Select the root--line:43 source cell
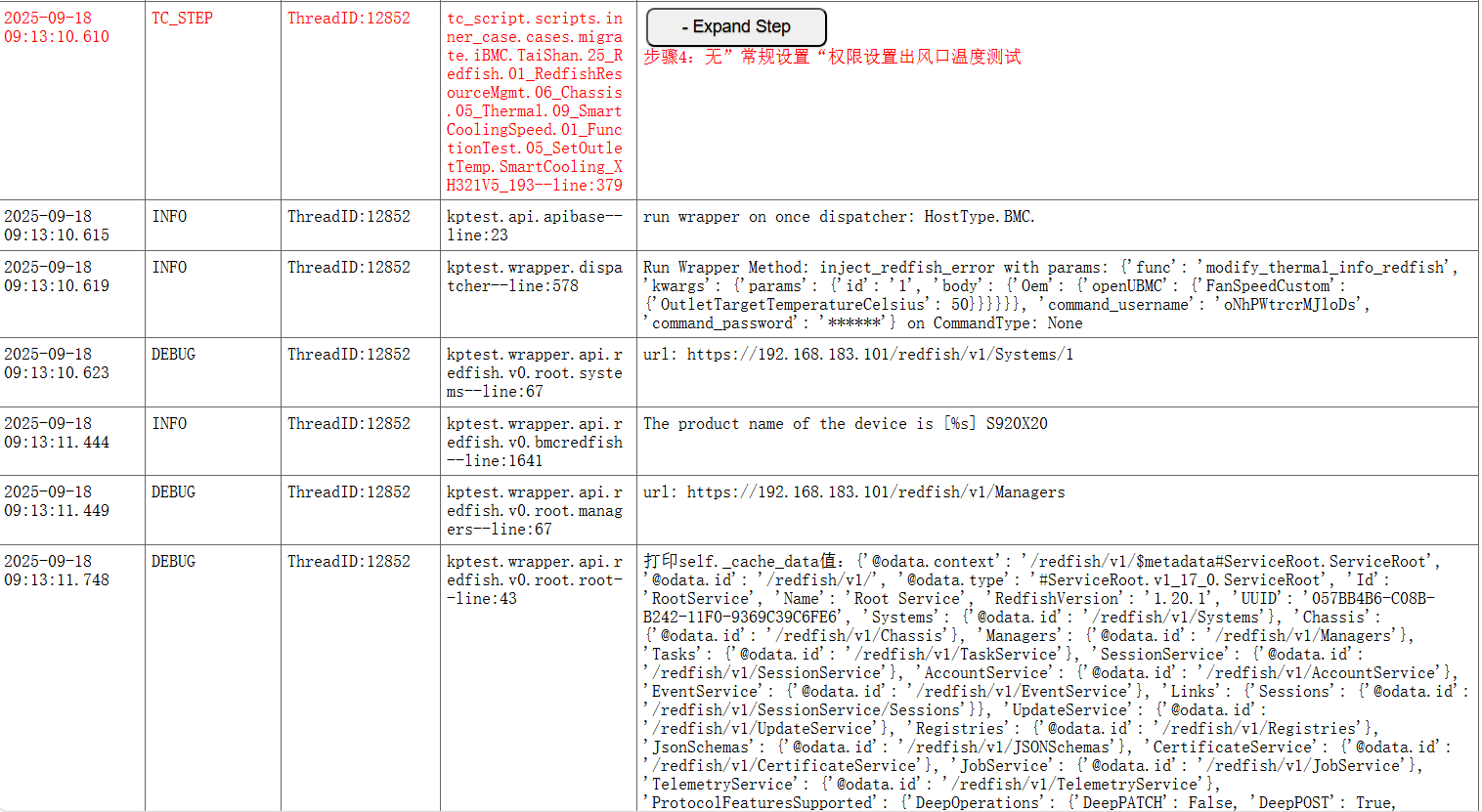Viewport: 1482px width, 812px height. click(x=535, y=579)
